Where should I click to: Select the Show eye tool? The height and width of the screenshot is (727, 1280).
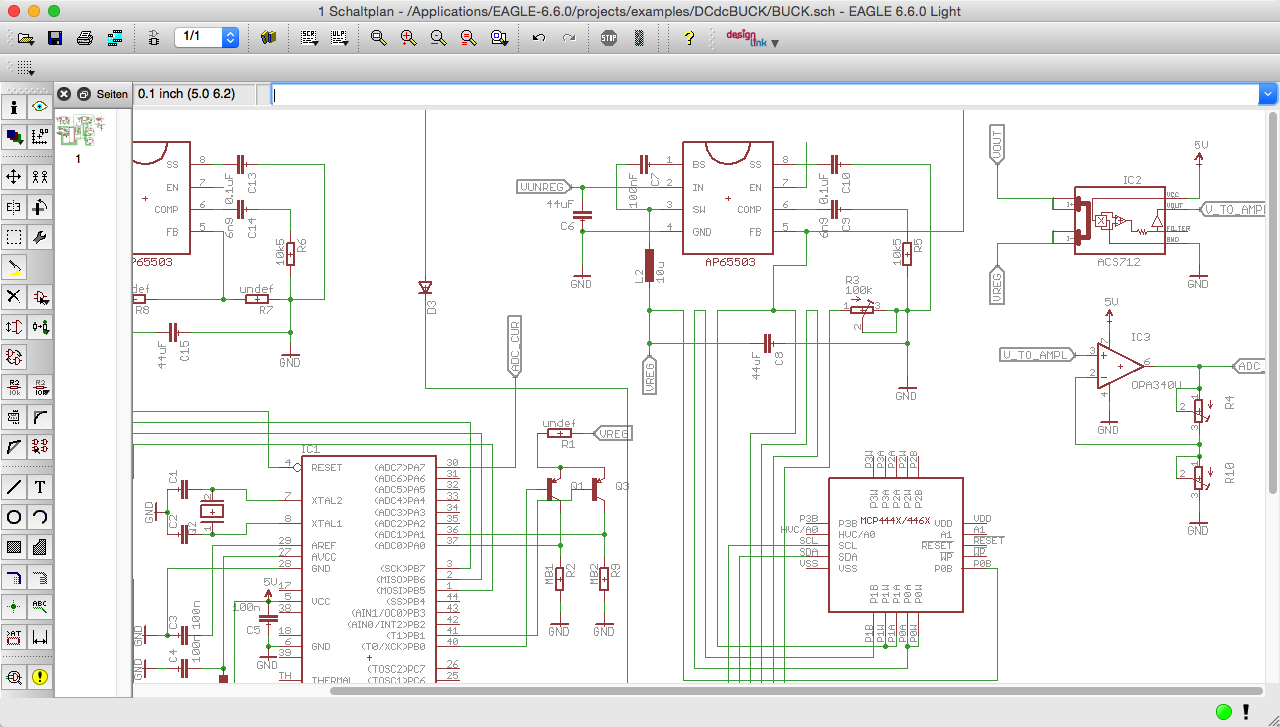40,107
